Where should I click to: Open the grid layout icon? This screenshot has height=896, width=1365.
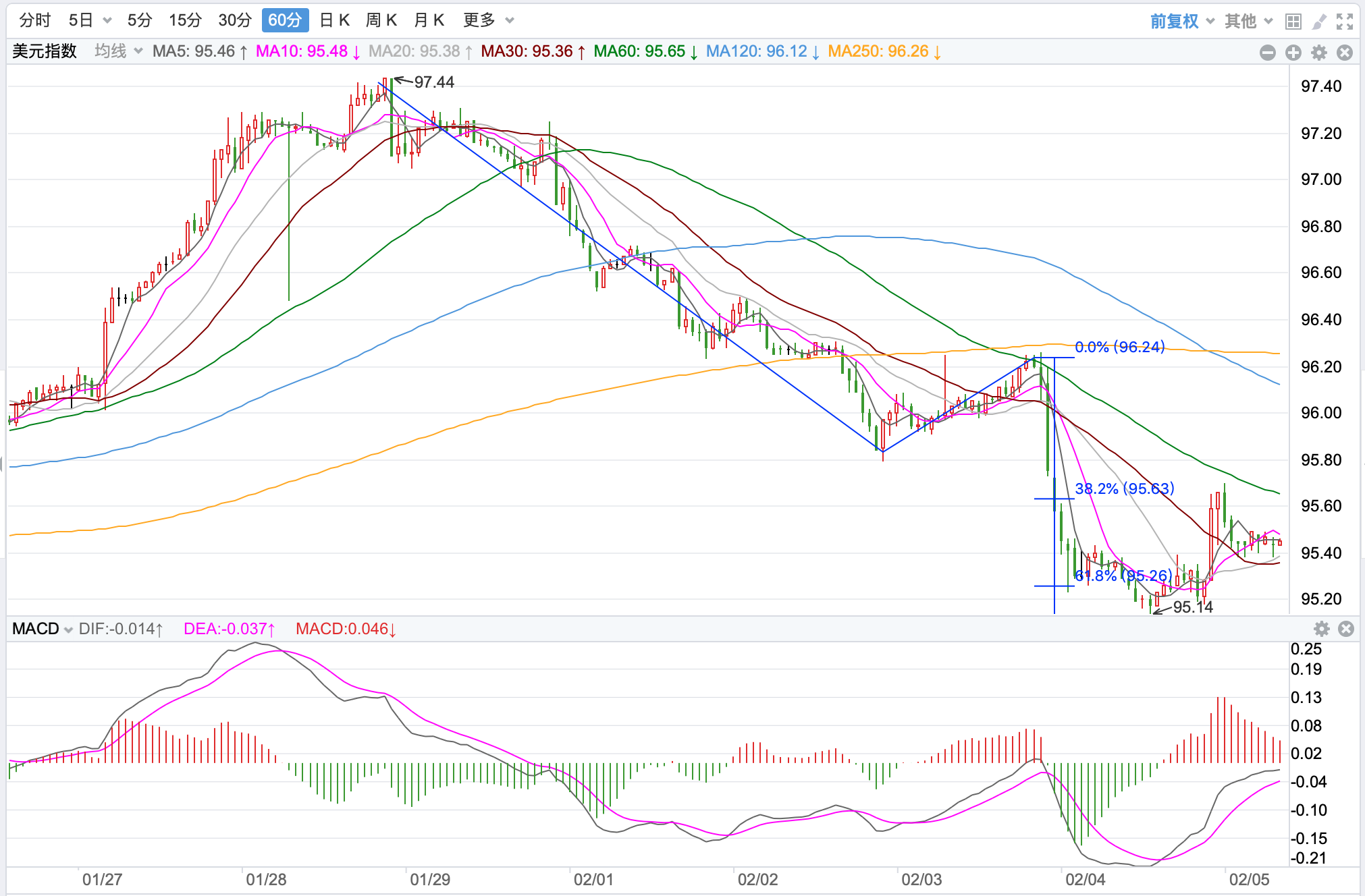point(1293,22)
